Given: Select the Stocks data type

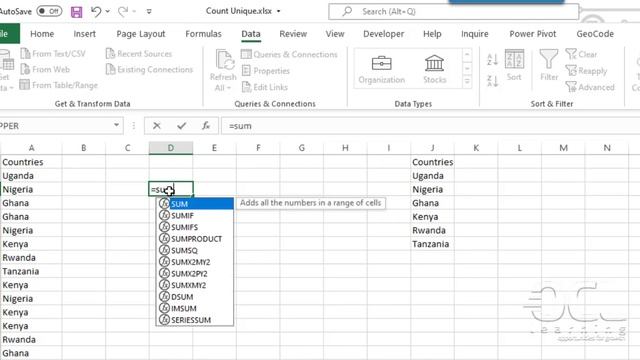Looking at the screenshot, I should (434, 69).
